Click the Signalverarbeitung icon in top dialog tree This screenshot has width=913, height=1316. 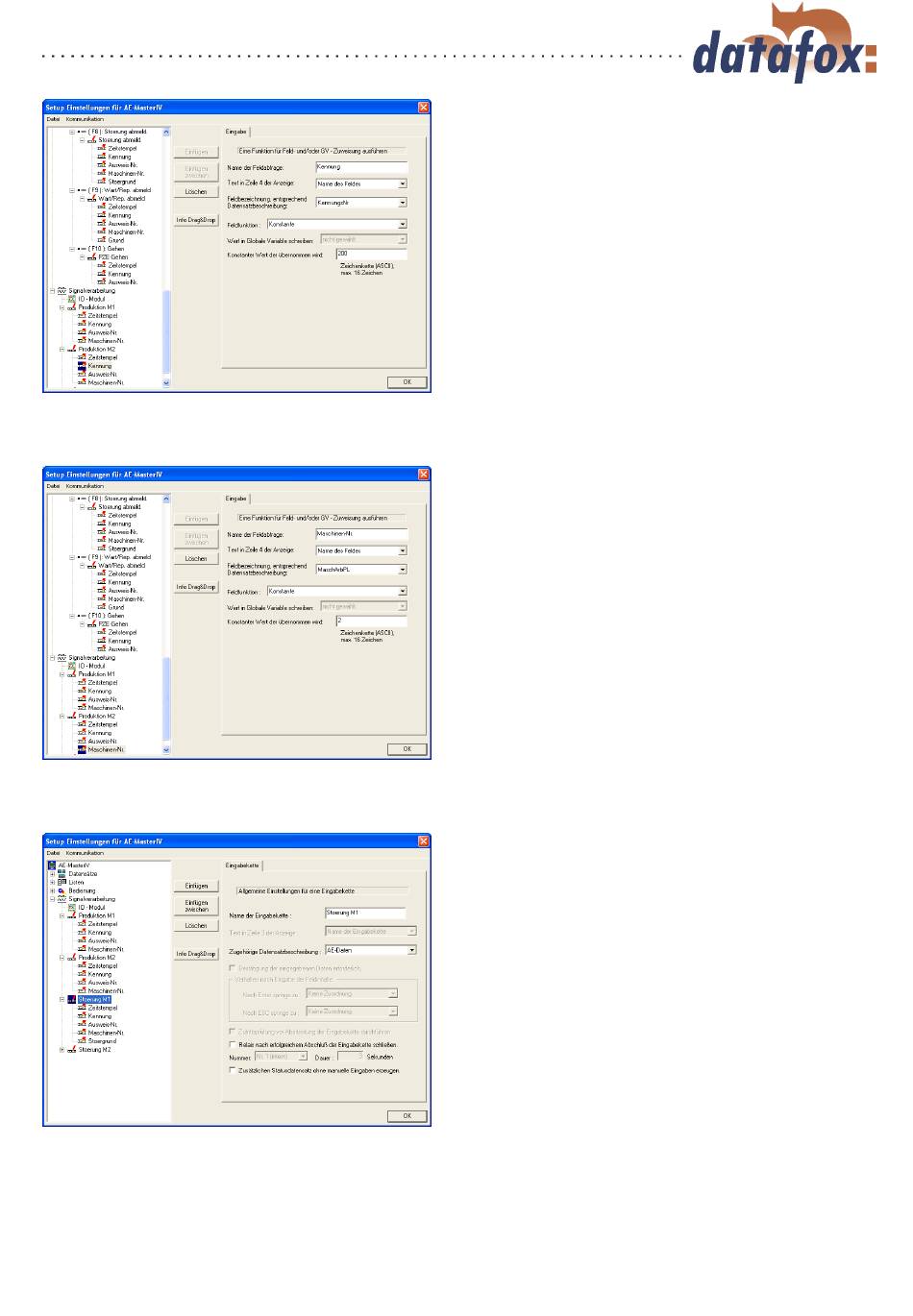coord(62,290)
